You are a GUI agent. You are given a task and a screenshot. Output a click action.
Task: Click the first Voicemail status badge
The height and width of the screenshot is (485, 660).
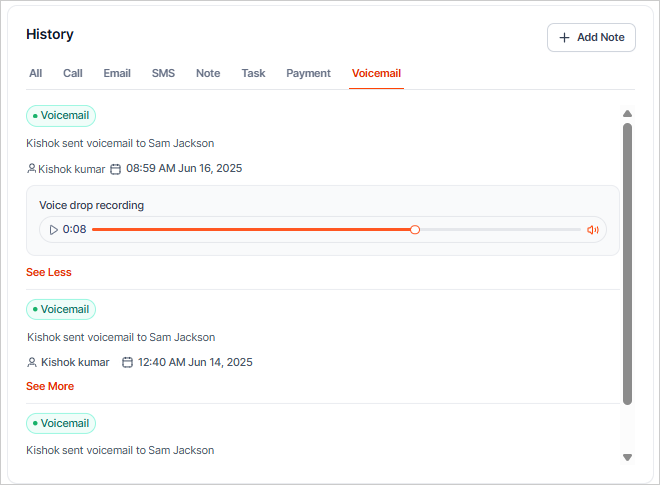coord(61,116)
